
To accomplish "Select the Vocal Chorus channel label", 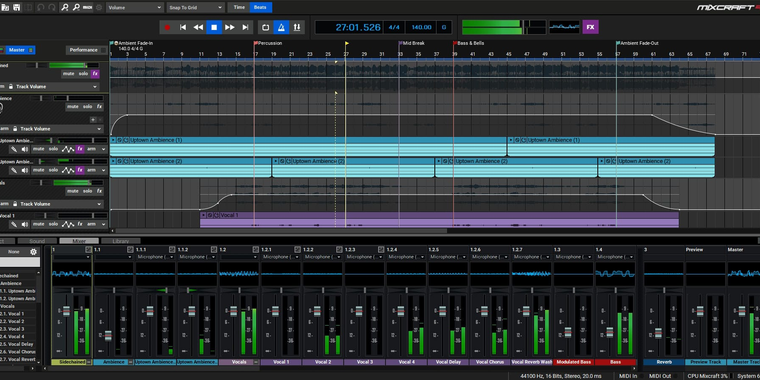I will [490, 362].
